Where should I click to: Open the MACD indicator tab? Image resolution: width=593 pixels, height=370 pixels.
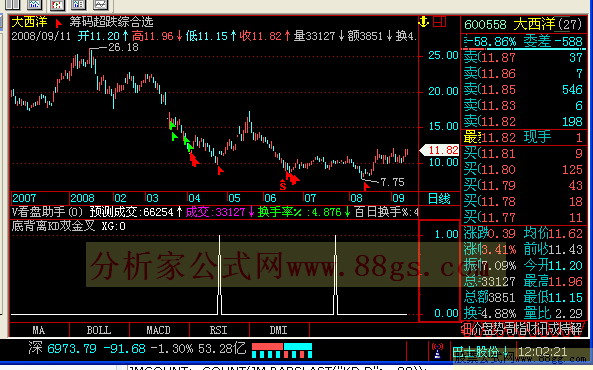(x=159, y=330)
